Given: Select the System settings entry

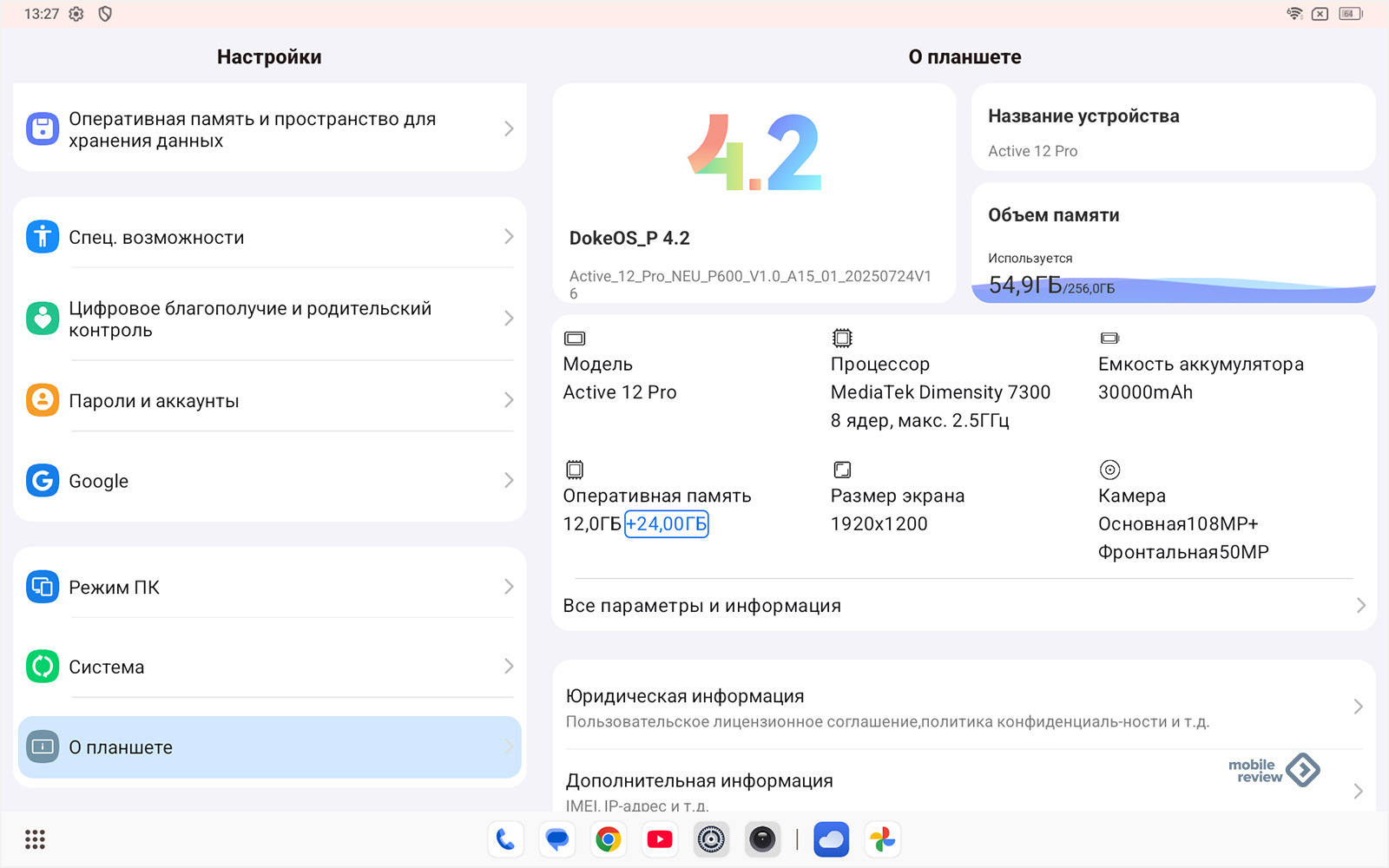Looking at the screenshot, I should pyautogui.click(x=270, y=667).
